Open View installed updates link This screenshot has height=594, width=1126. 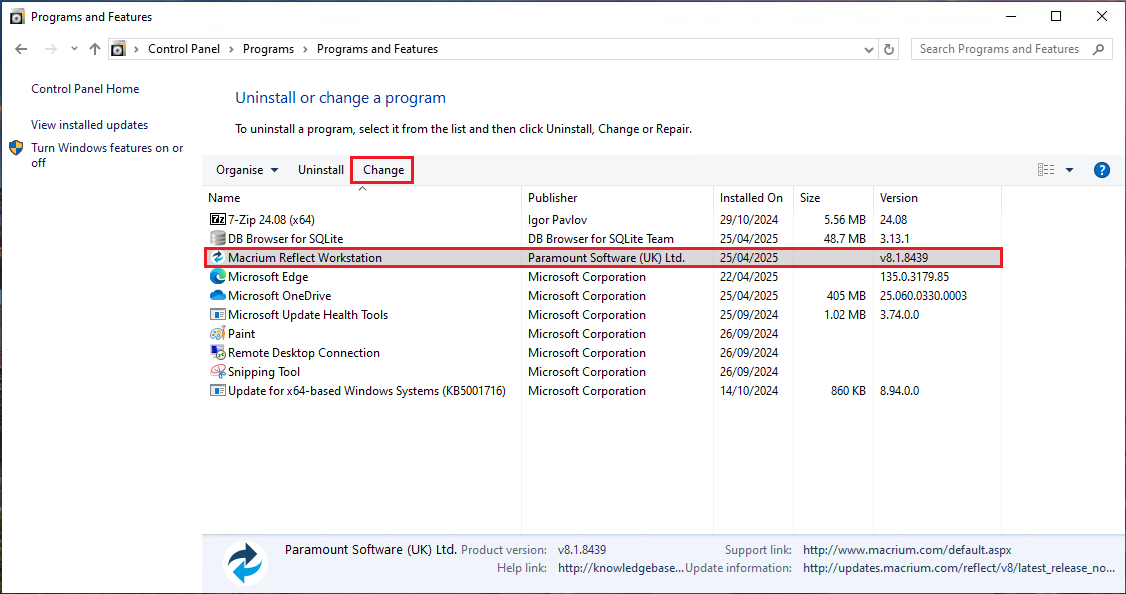click(89, 125)
